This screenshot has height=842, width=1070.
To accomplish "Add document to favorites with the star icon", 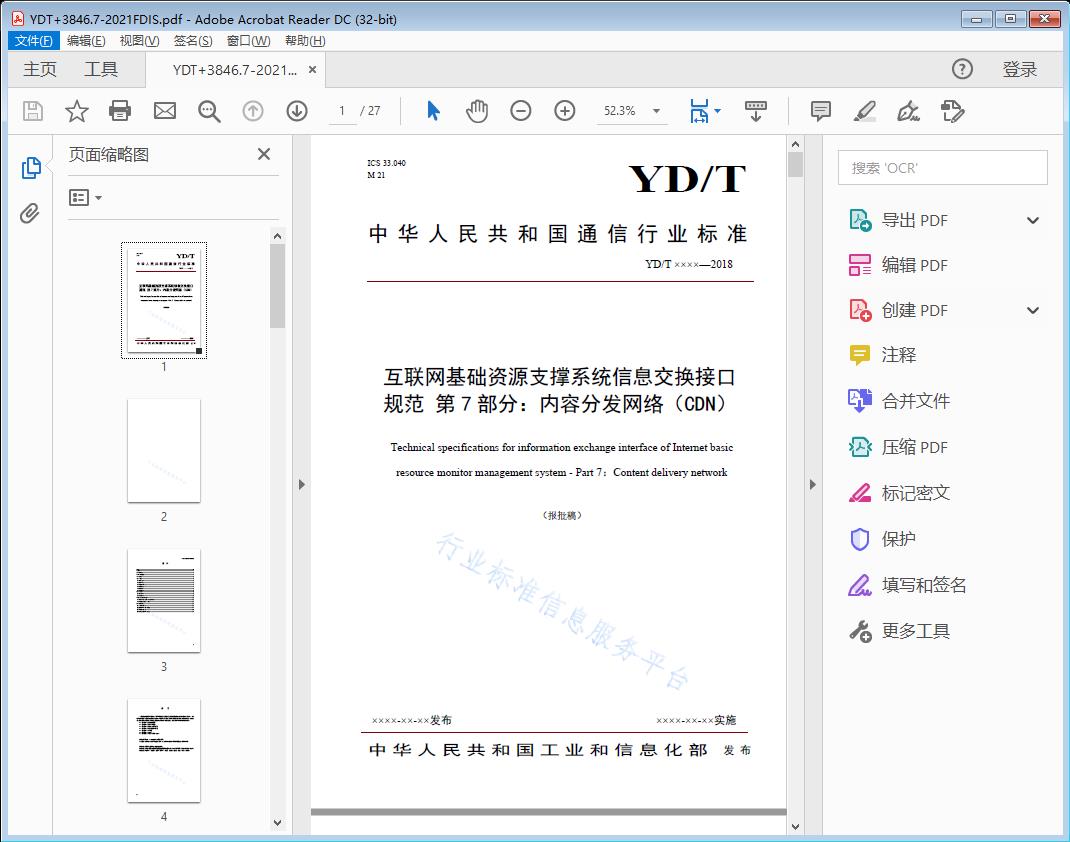I will pos(76,111).
